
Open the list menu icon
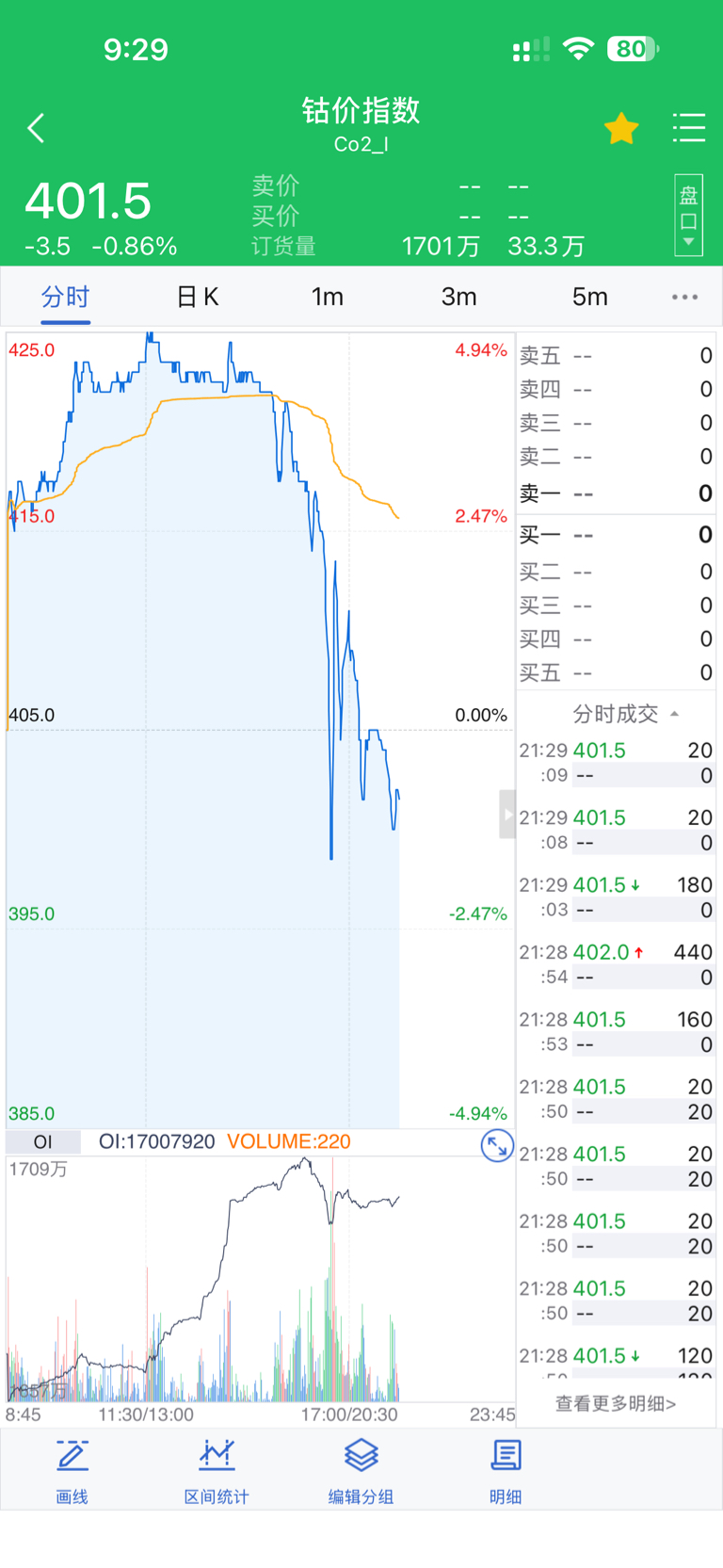point(688,128)
